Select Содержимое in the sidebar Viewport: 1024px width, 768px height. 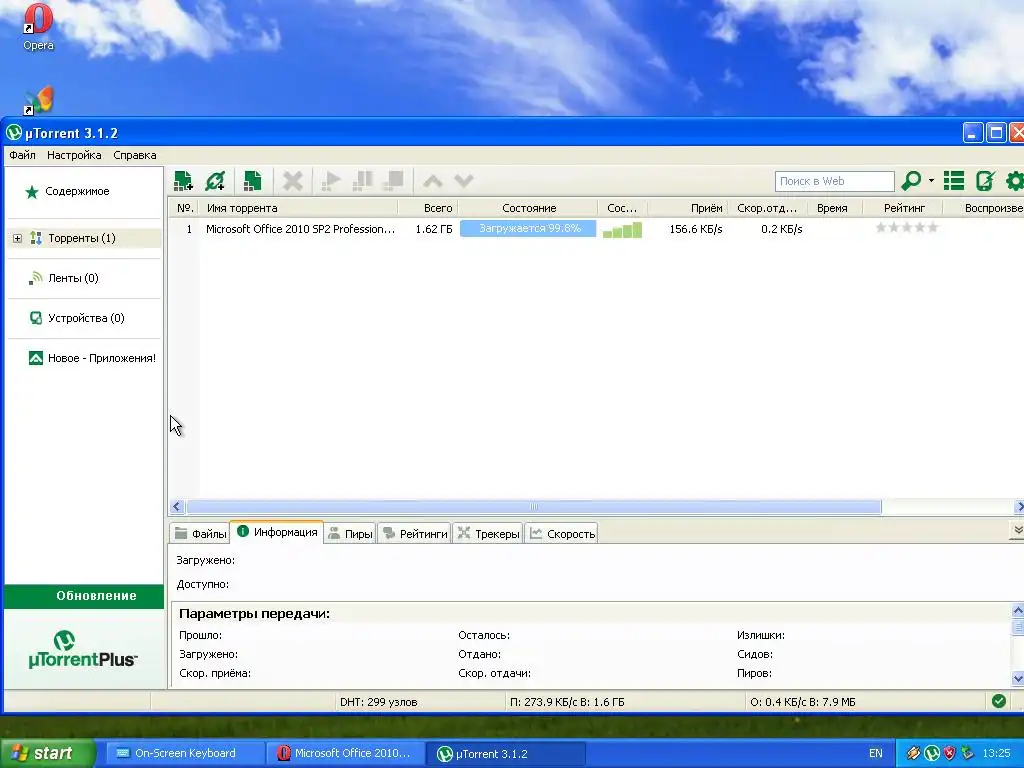tap(77, 191)
